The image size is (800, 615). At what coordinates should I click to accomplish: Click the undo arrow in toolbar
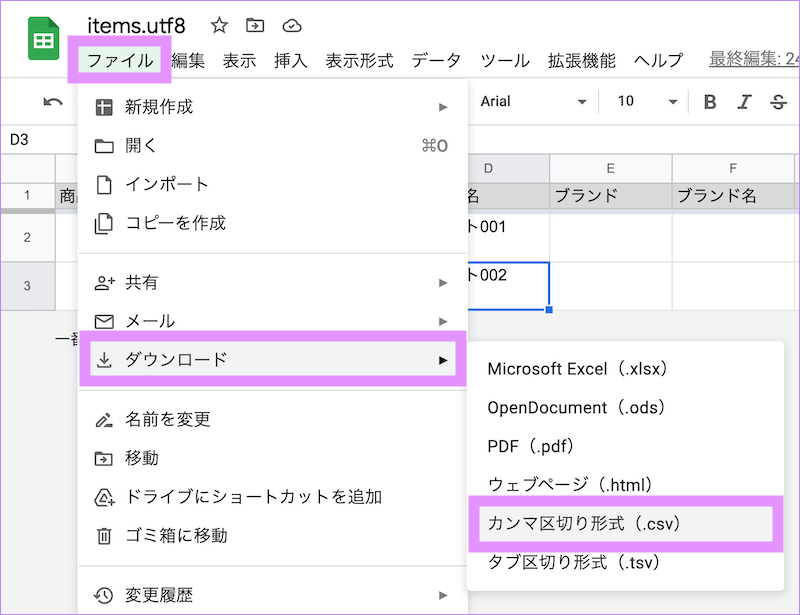[53, 102]
